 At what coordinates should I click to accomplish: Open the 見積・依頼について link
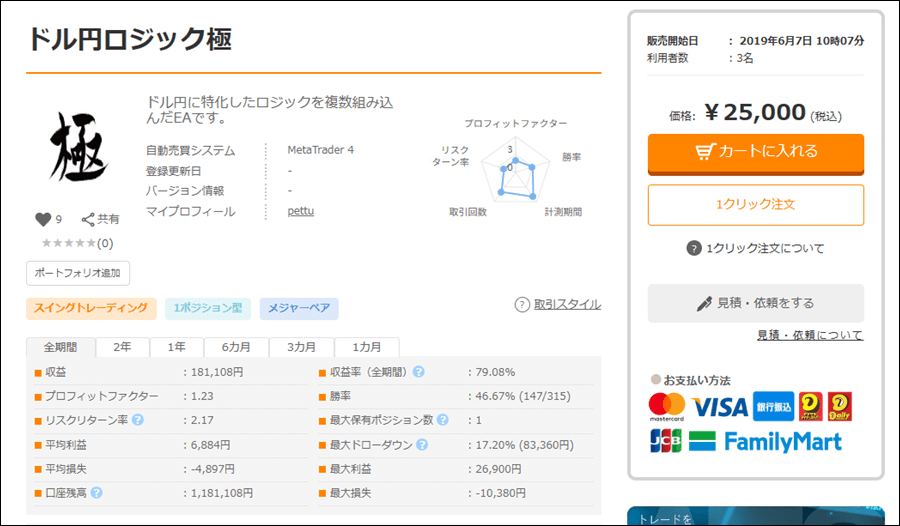tap(809, 335)
